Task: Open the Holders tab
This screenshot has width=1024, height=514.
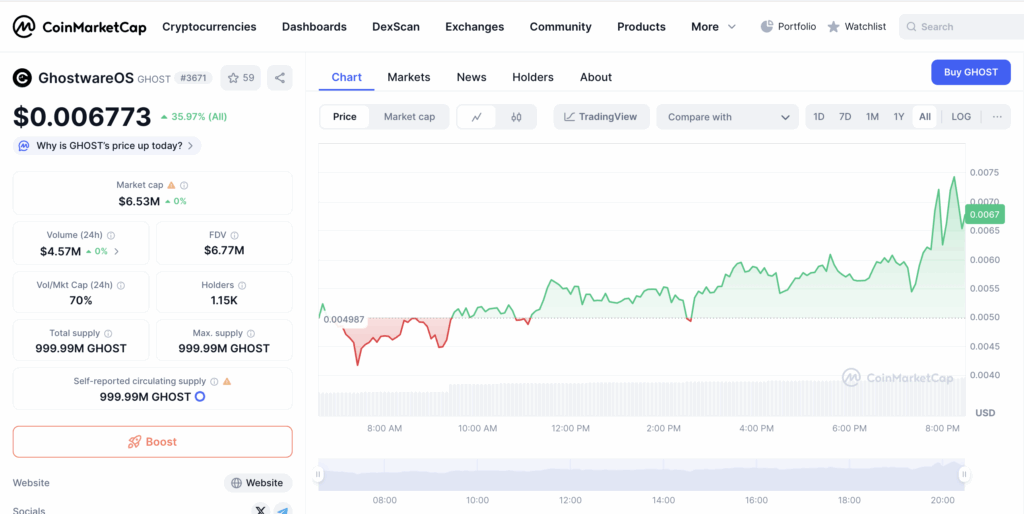Action: (x=532, y=77)
